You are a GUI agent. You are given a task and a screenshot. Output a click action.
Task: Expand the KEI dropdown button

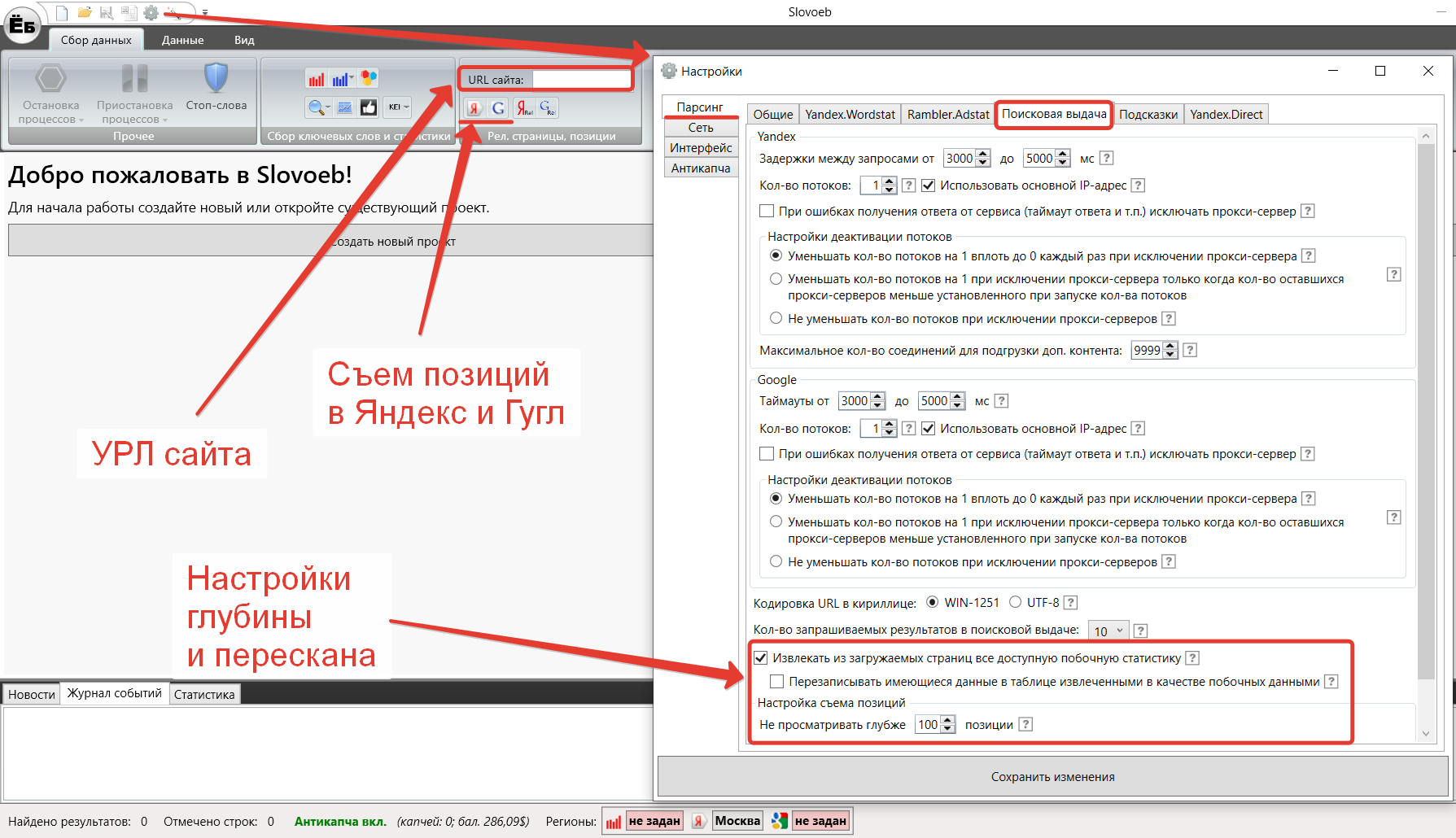[x=397, y=107]
